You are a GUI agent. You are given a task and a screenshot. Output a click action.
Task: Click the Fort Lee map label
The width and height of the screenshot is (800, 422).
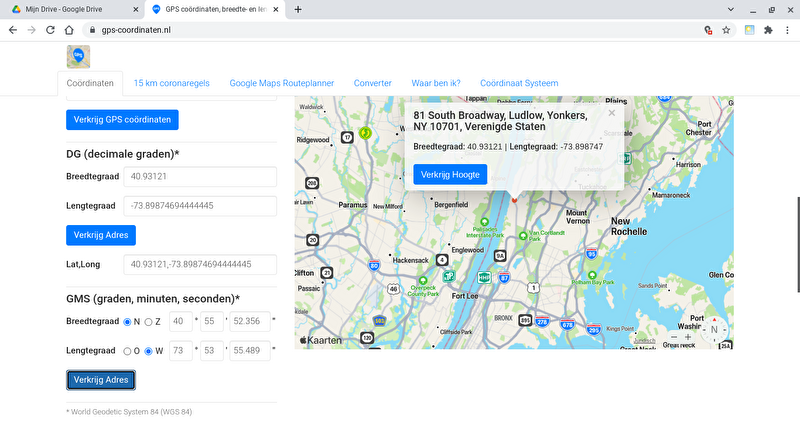465,296
